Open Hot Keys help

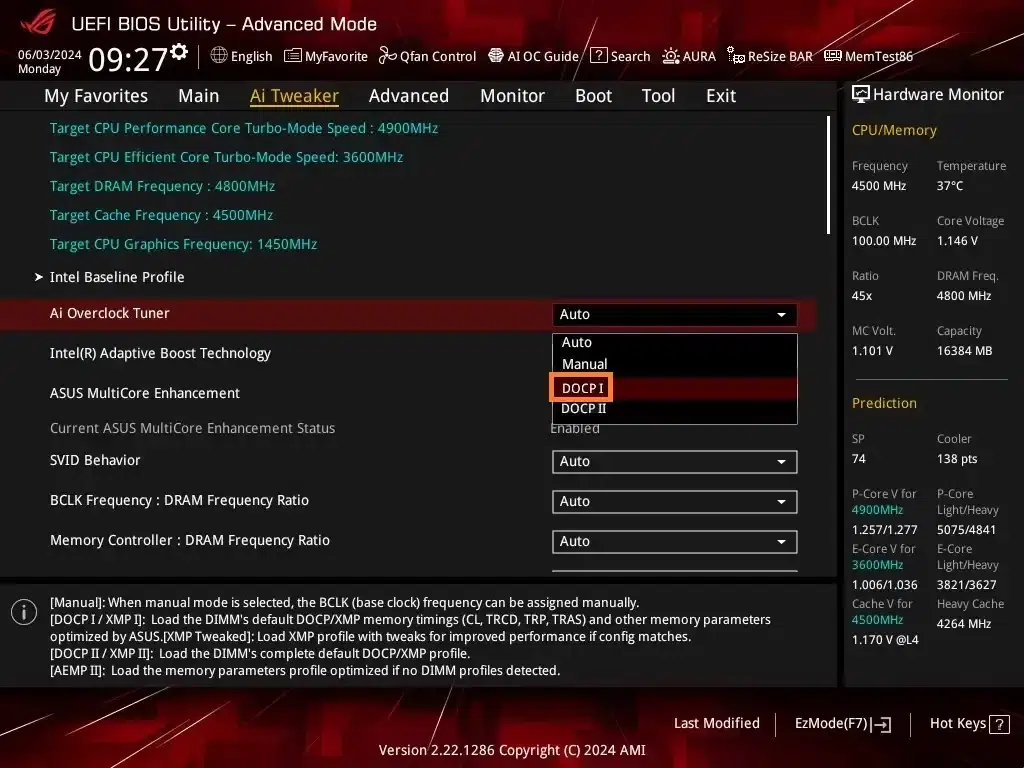(969, 724)
